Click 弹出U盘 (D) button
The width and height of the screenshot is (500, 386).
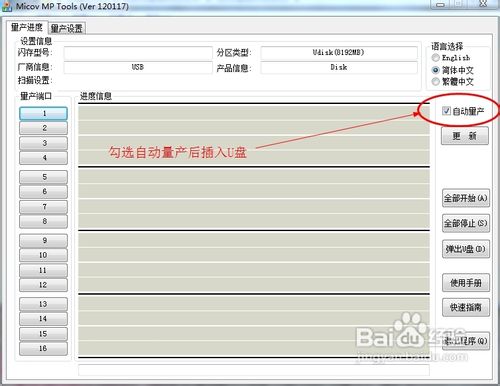click(466, 249)
